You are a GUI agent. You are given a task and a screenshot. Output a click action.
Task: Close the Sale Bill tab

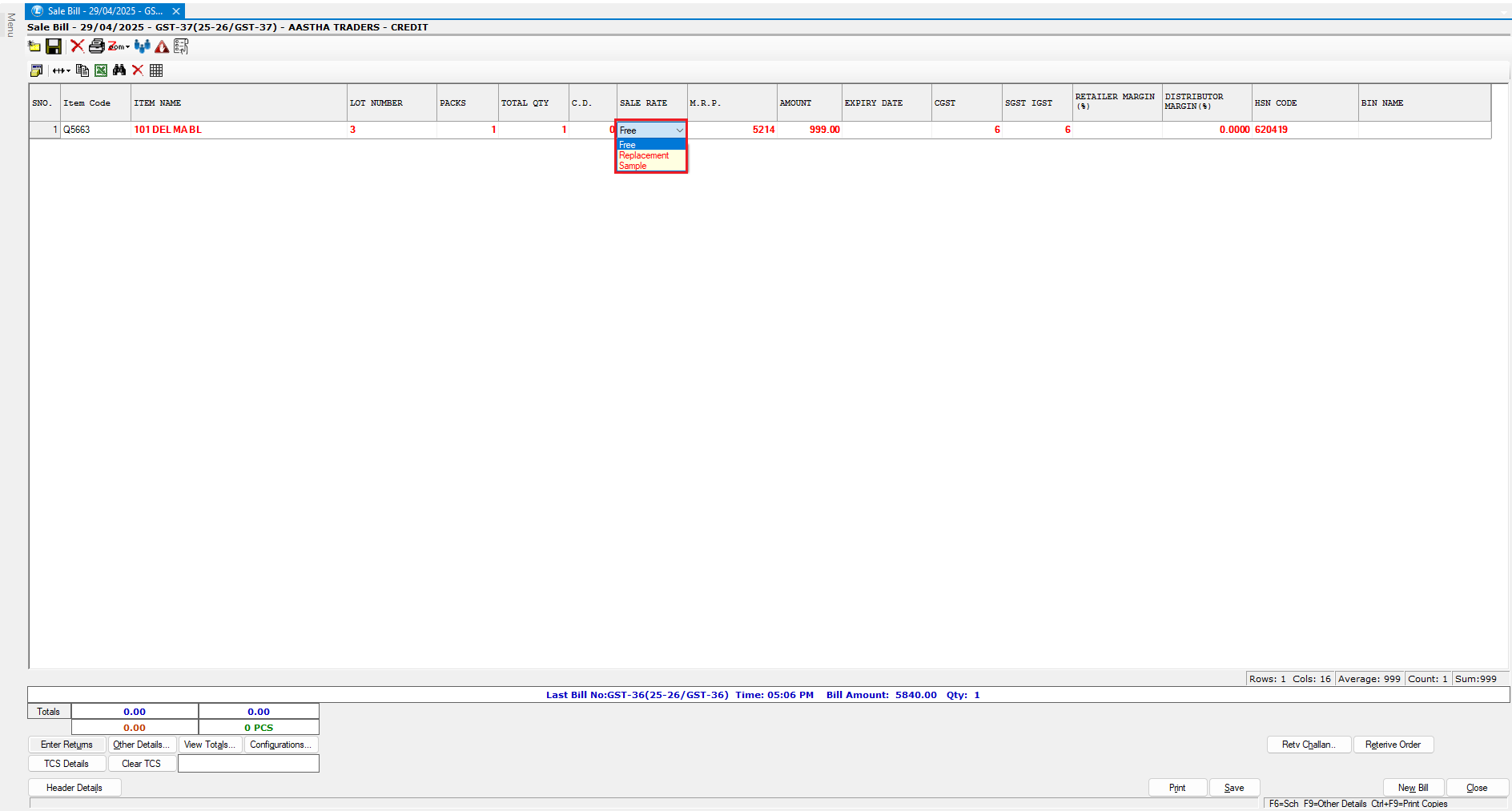176,11
